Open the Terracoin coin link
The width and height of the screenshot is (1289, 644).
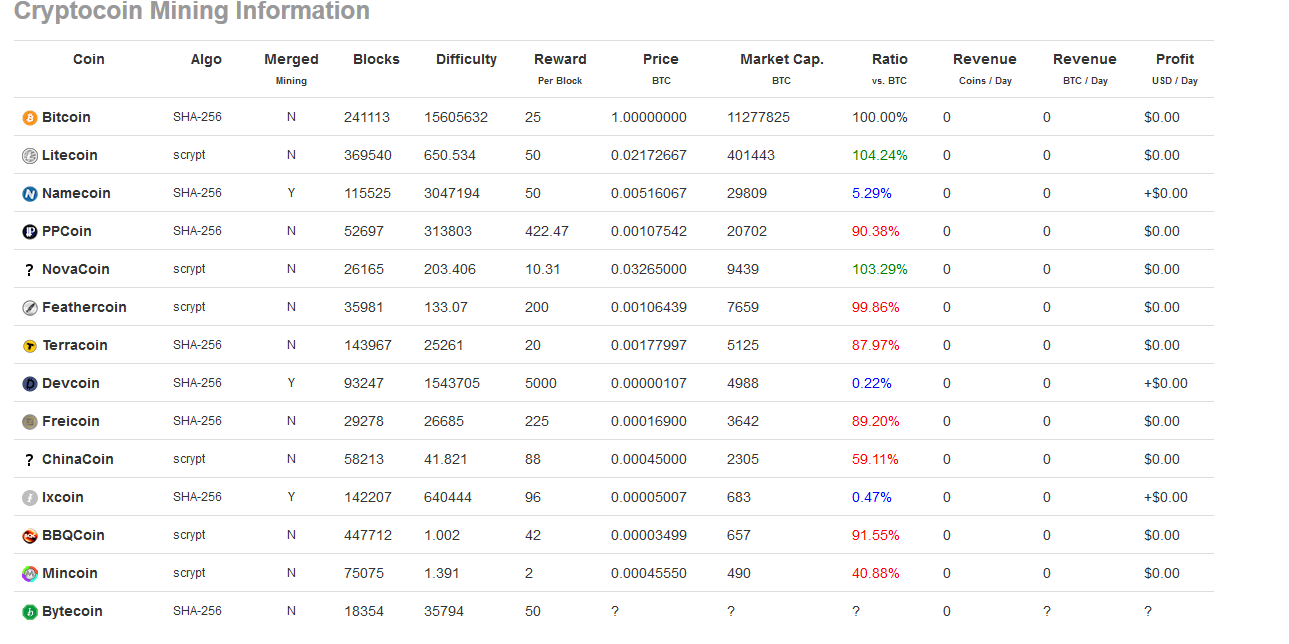coord(75,345)
